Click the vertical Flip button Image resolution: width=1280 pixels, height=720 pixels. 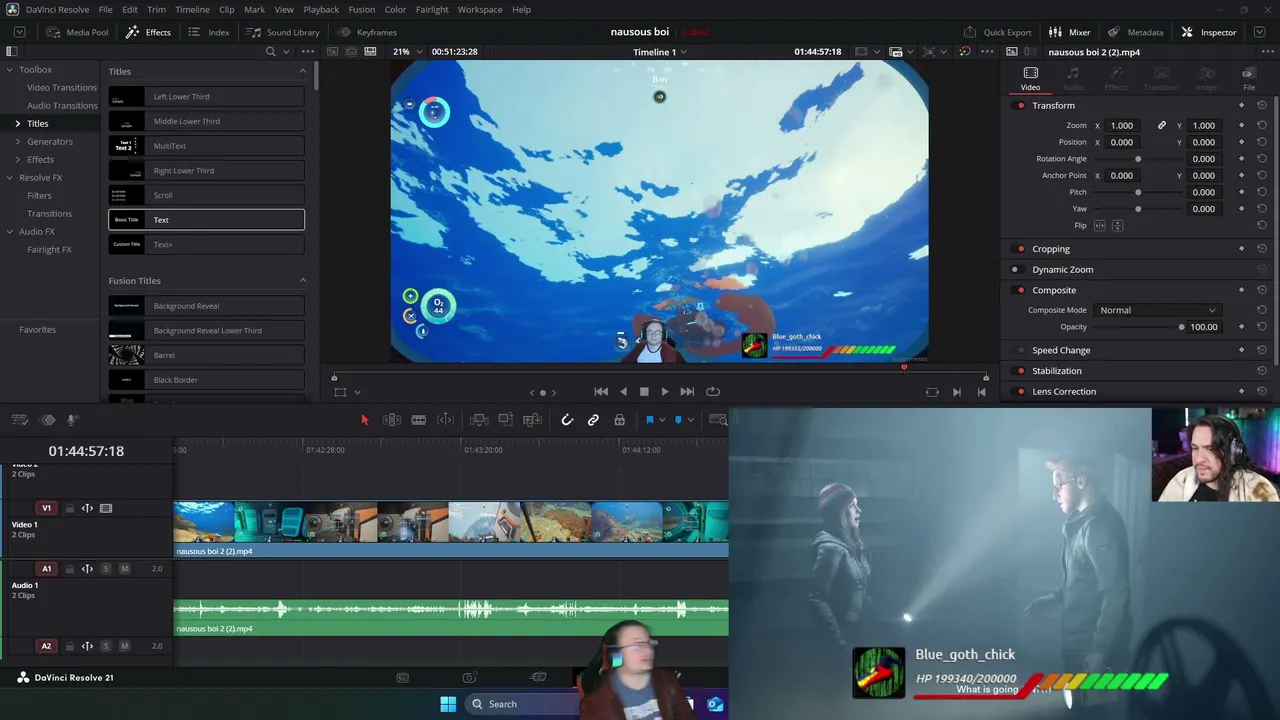pos(1117,226)
